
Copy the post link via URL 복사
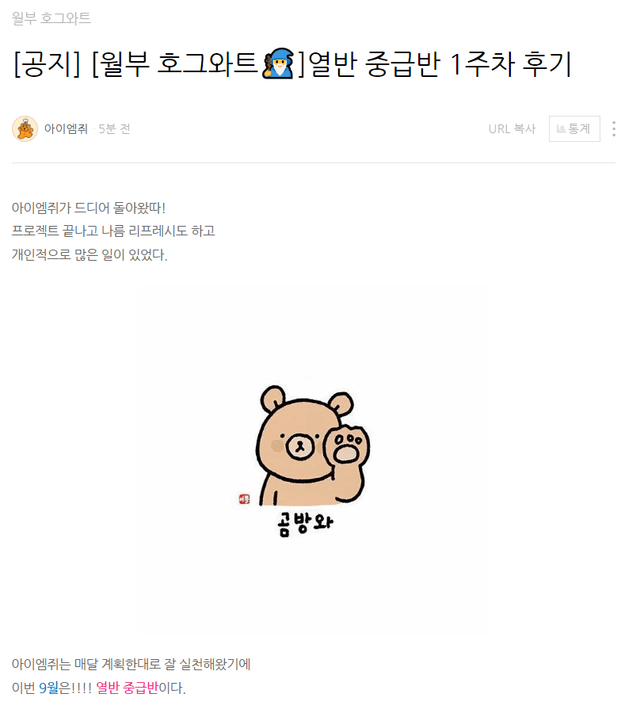[512, 129]
